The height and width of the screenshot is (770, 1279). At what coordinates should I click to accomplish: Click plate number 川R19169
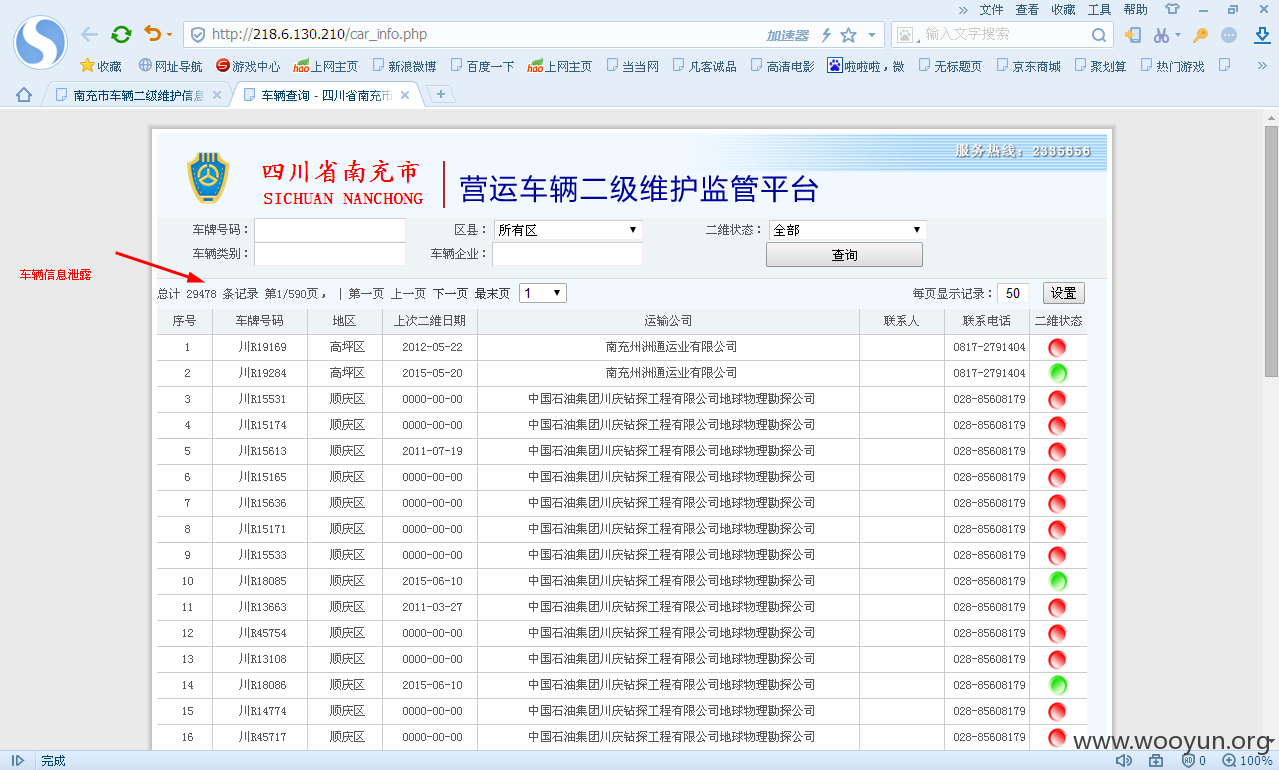(x=262, y=347)
